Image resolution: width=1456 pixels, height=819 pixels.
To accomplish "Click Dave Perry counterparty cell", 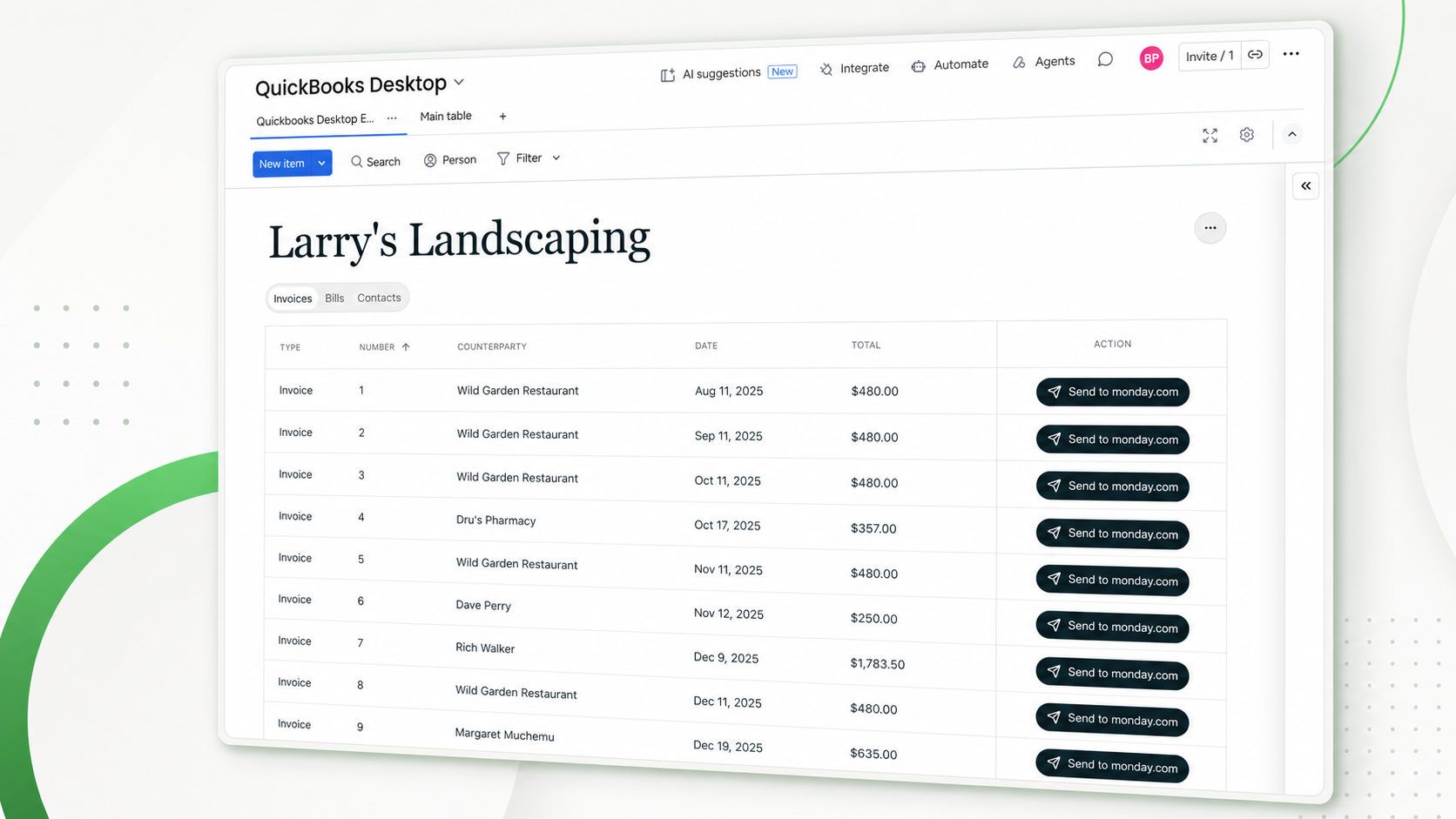I will point(483,605).
